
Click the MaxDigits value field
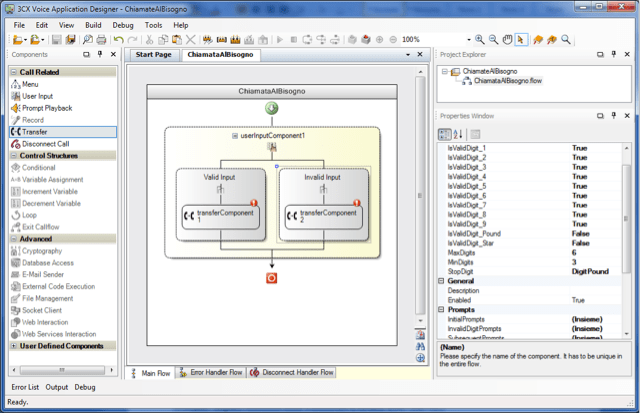pos(596,253)
